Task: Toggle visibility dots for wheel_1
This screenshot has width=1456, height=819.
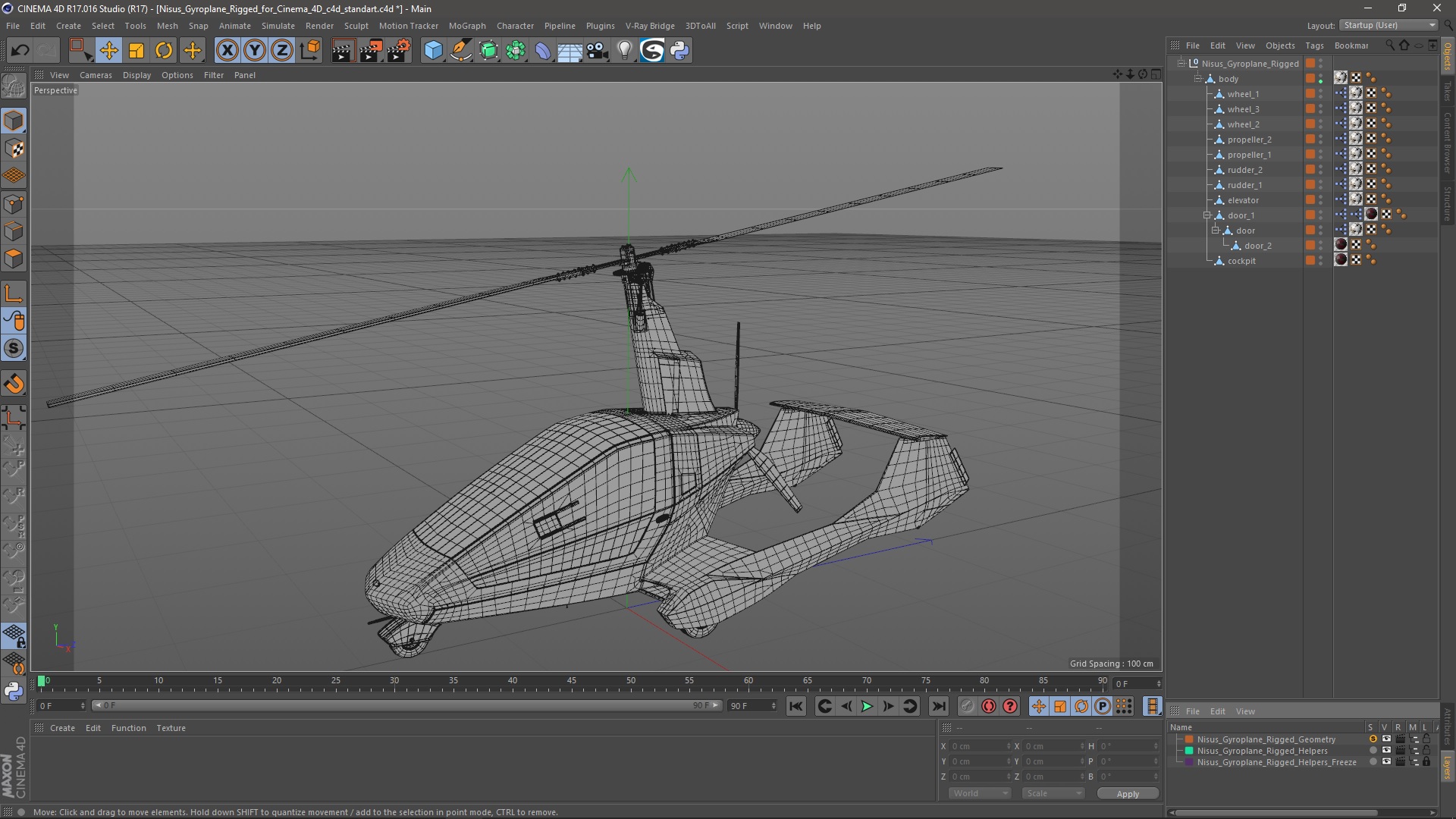Action: coord(1320,94)
